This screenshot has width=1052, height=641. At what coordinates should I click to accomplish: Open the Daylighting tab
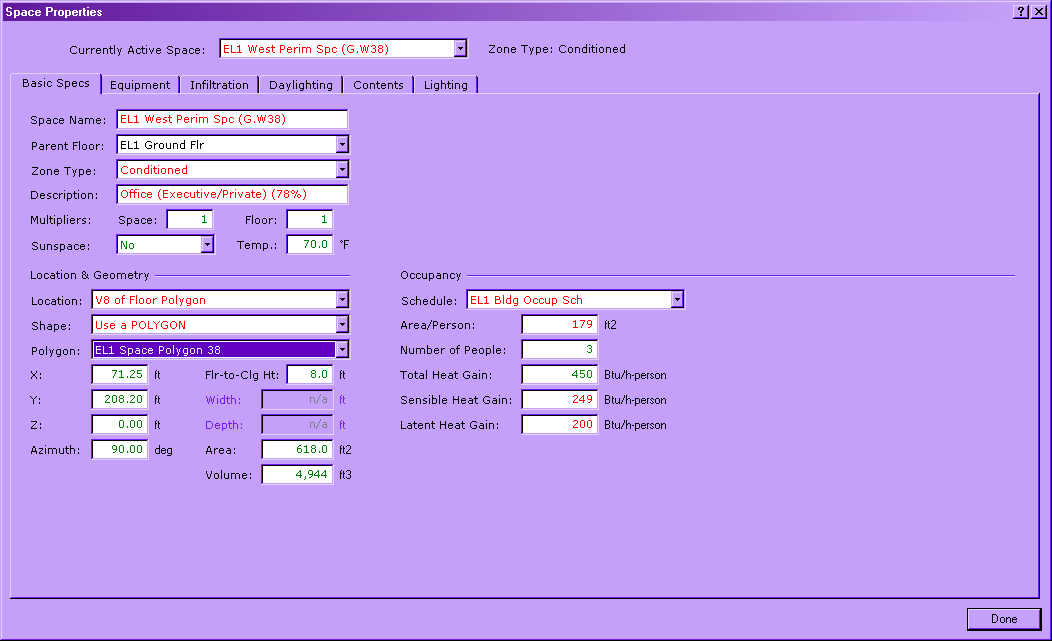[300, 85]
